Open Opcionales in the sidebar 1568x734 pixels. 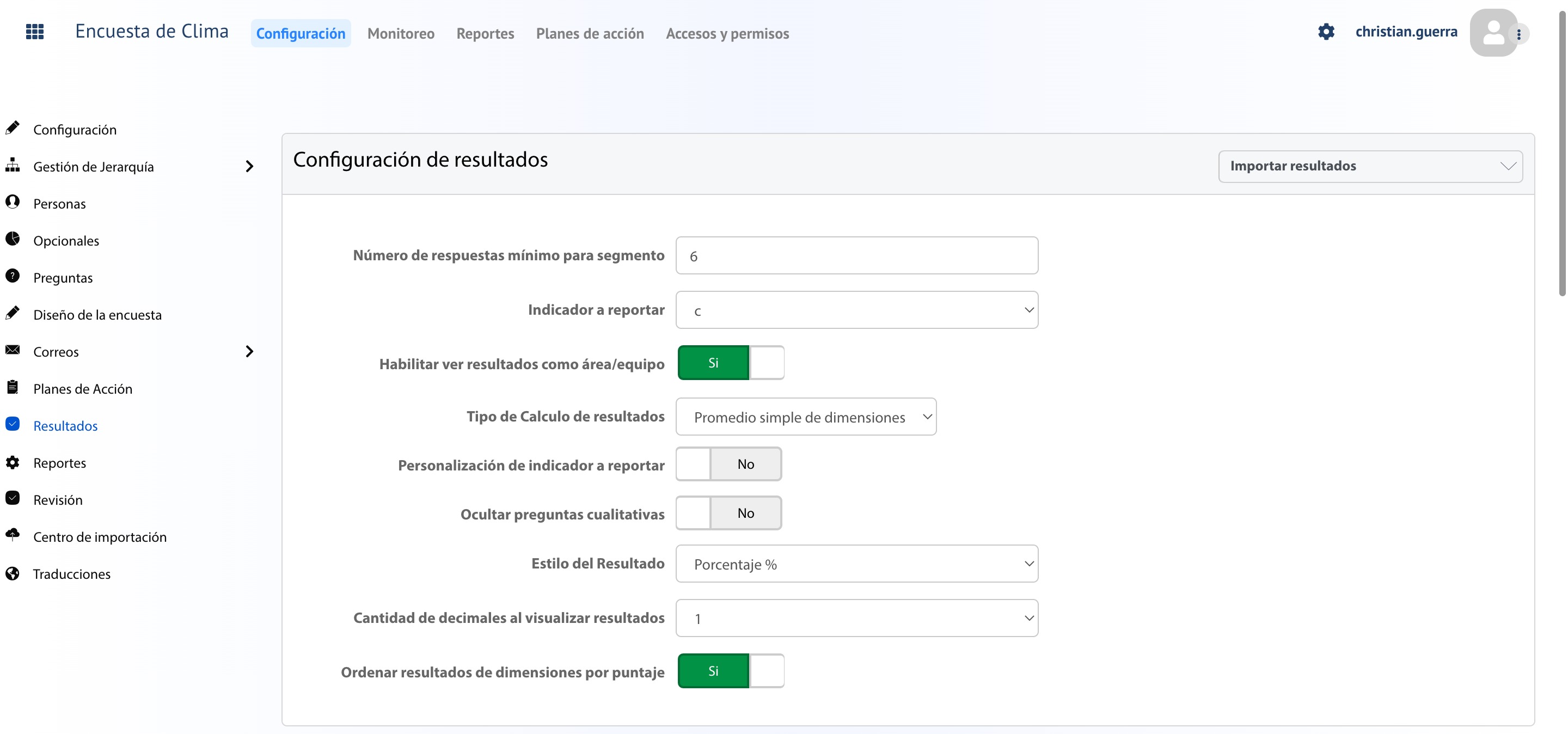[x=66, y=241]
